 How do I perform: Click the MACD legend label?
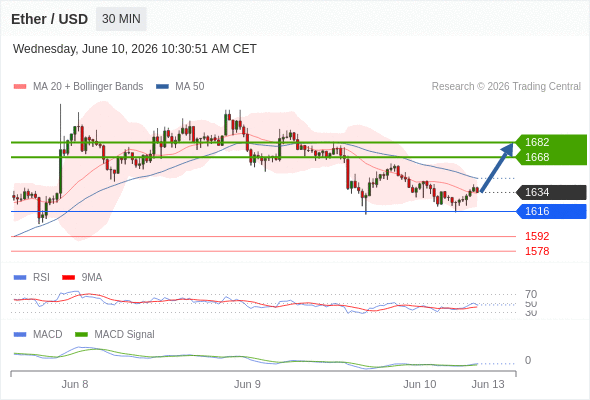(47, 335)
